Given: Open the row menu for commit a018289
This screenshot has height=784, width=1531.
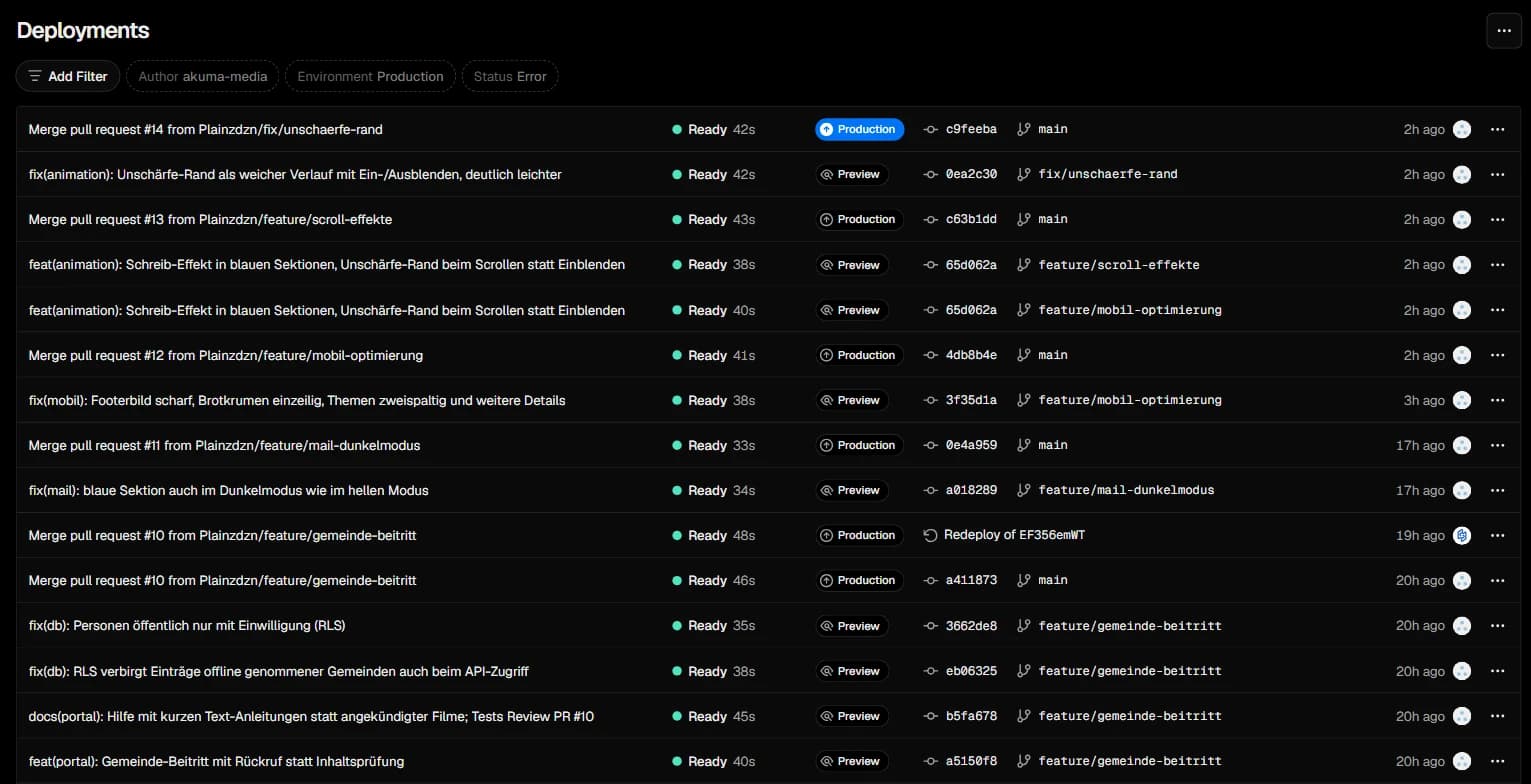Looking at the screenshot, I should (1497, 490).
